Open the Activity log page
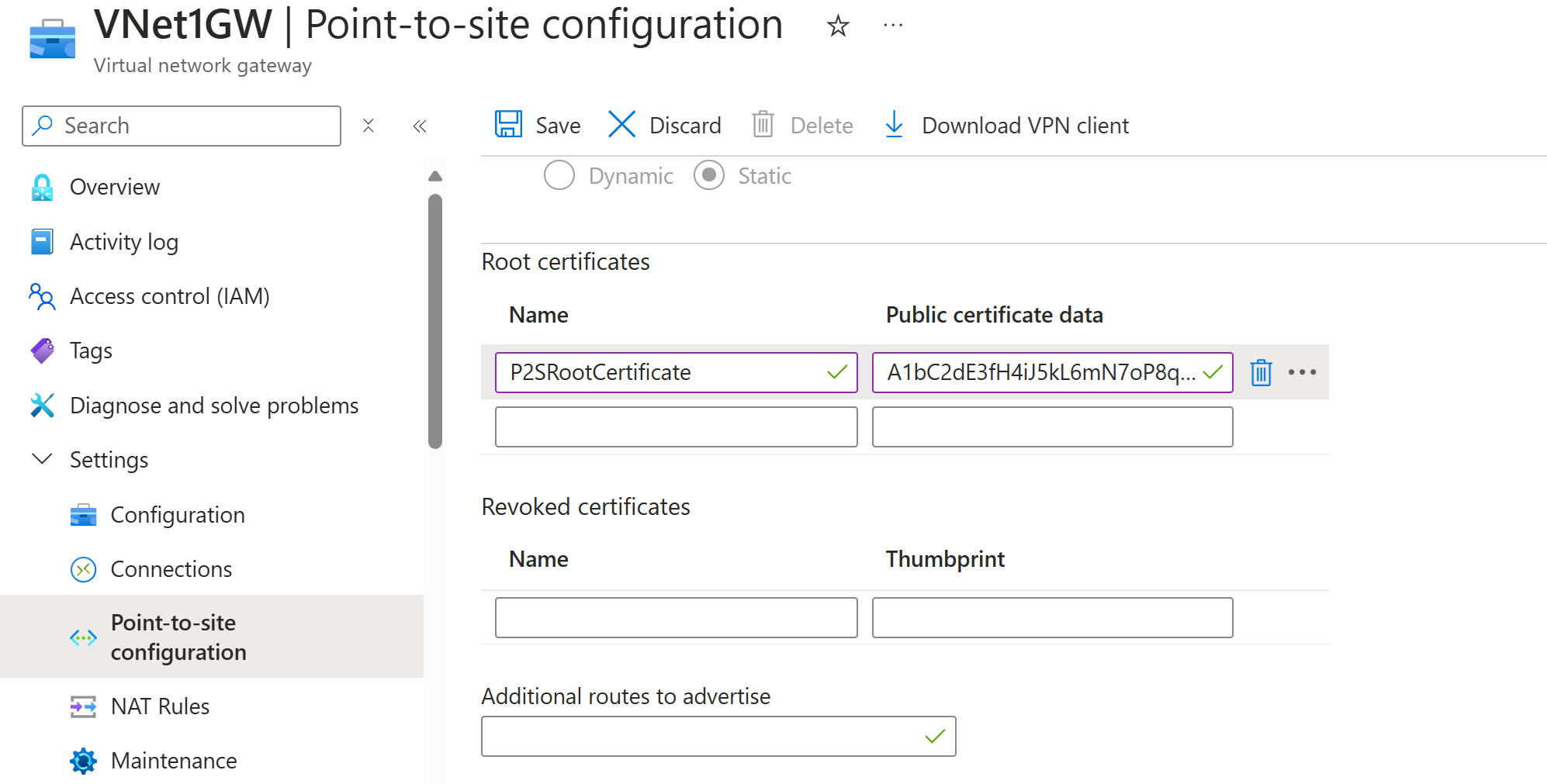The width and height of the screenshot is (1547, 784). (123, 242)
